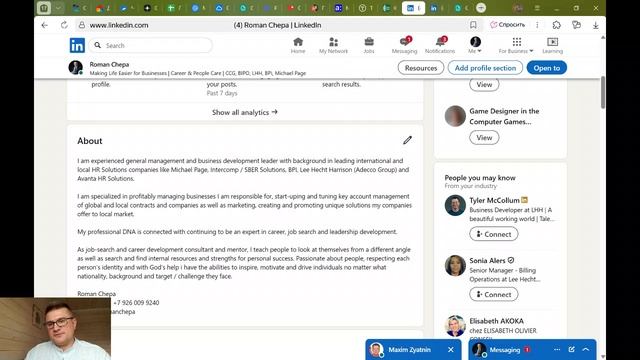Click the page vertical scrollbar thumb
This screenshot has width=640, height=360.
[x=603, y=92]
